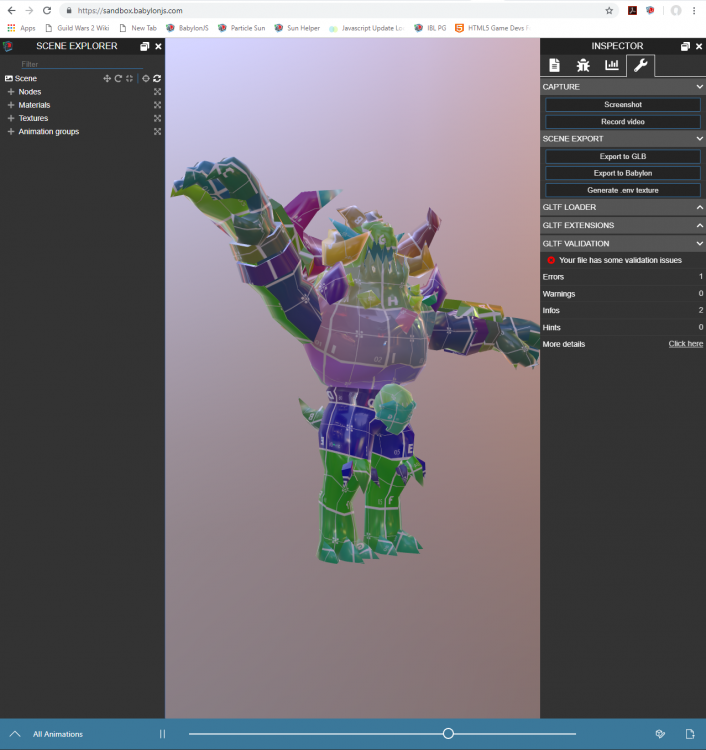Focus the Filter input field
The width and height of the screenshot is (706, 750).
coord(81,64)
